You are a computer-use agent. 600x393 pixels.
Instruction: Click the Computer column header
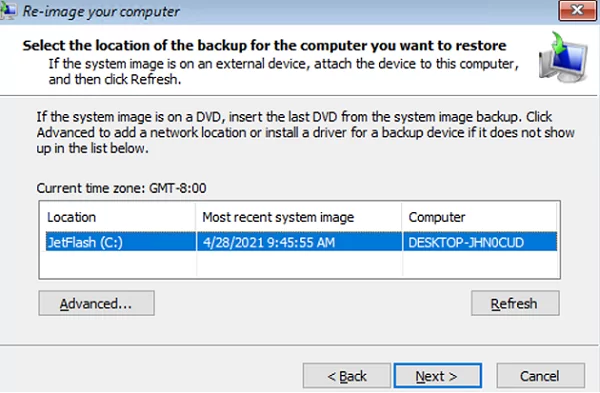(479, 217)
